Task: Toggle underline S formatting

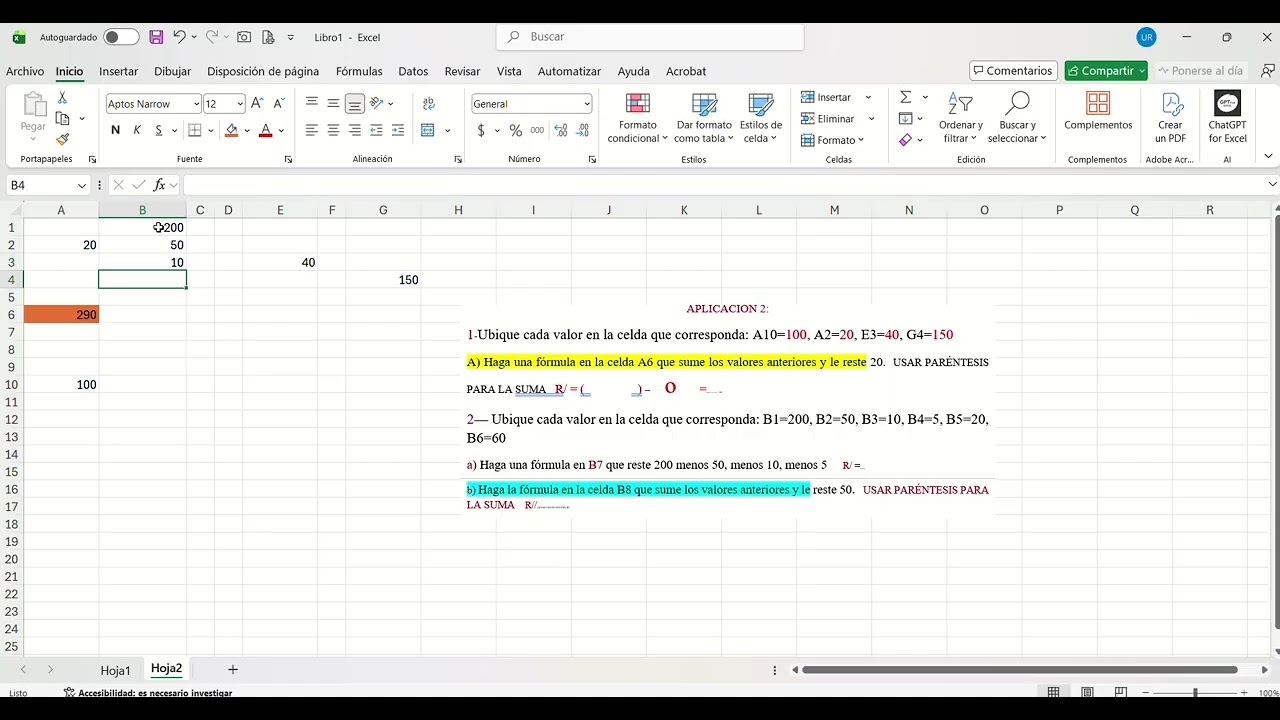Action: [159, 130]
